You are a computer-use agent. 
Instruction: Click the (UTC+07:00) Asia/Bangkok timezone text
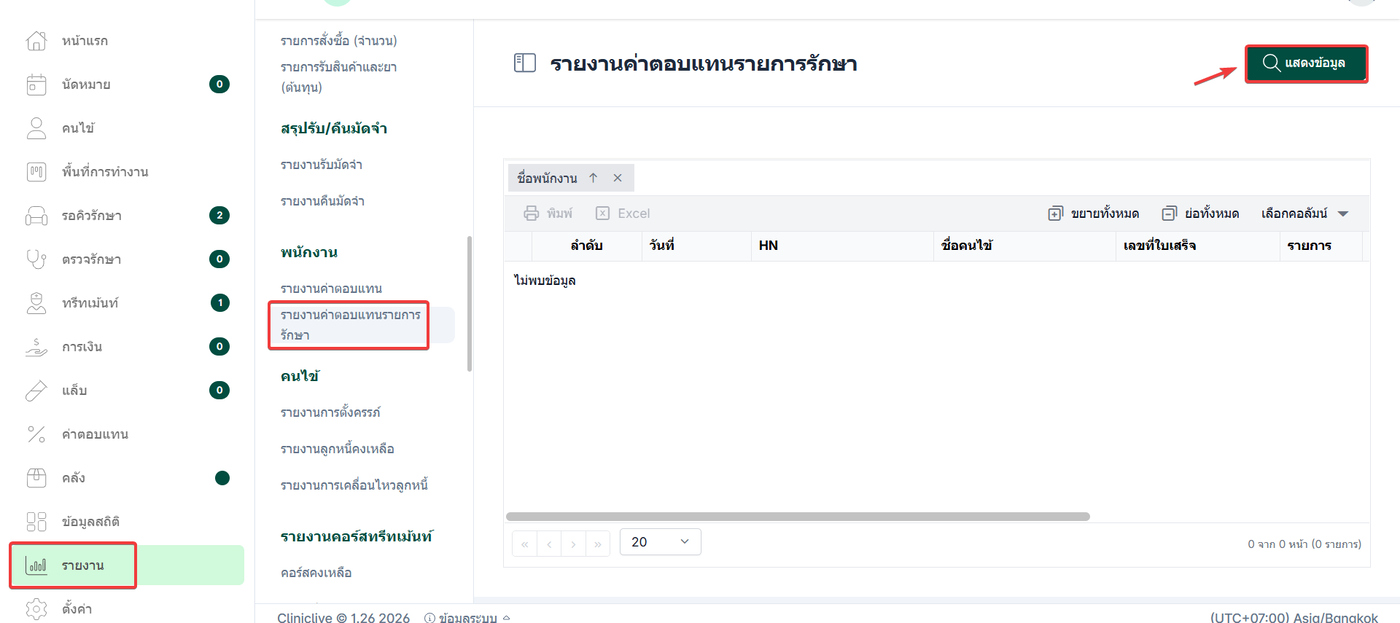tap(1294, 618)
